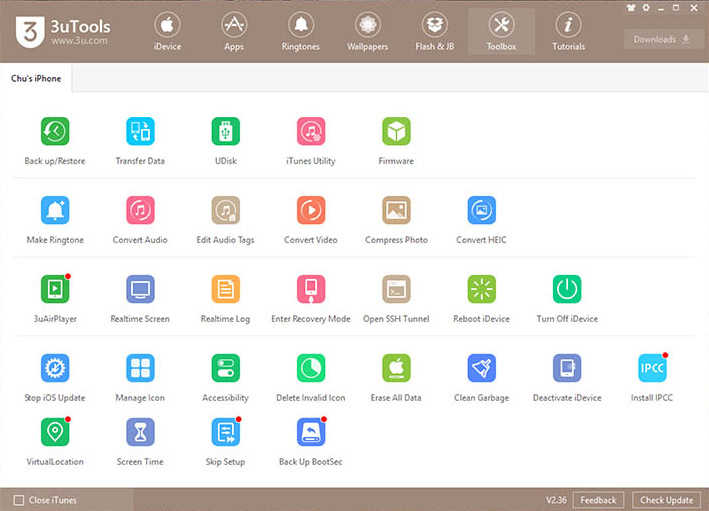Click the Deactivate iDevice icon
The width and height of the screenshot is (709, 511).
pyautogui.click(x=567, y=368)
